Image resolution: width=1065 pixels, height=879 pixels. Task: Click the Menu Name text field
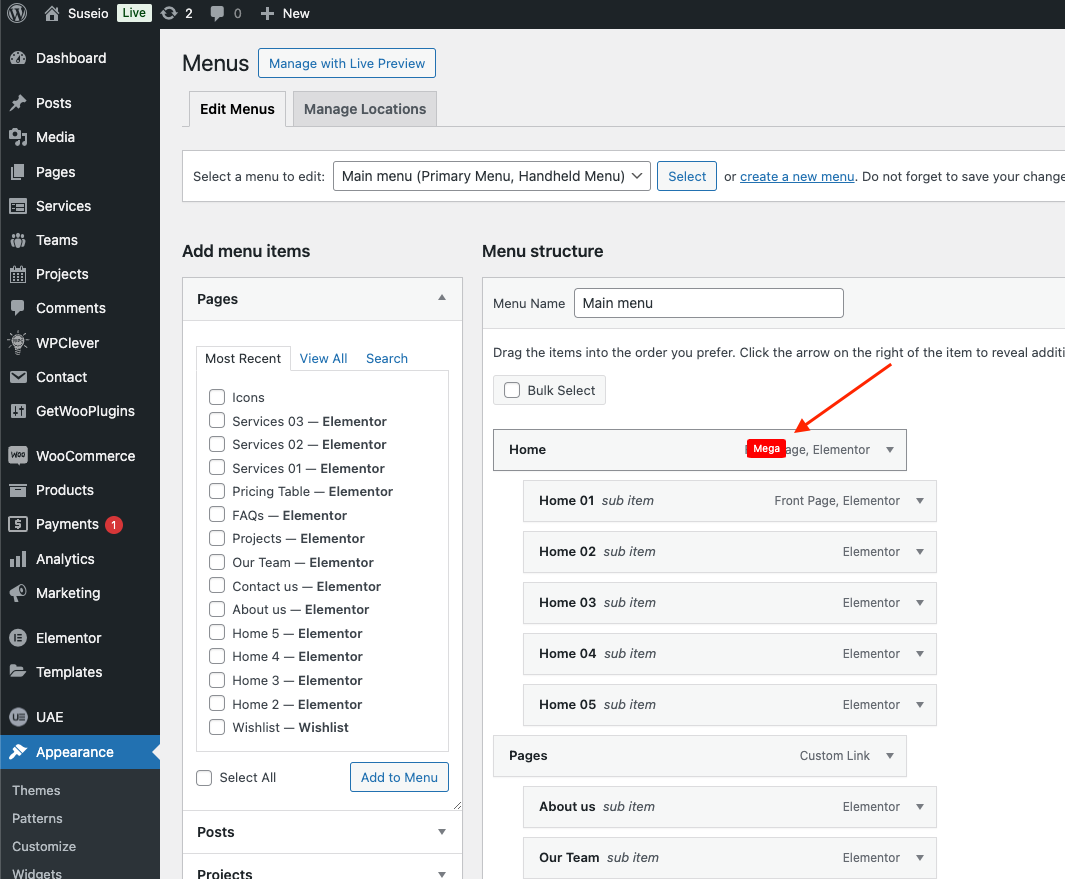(708, 303)
